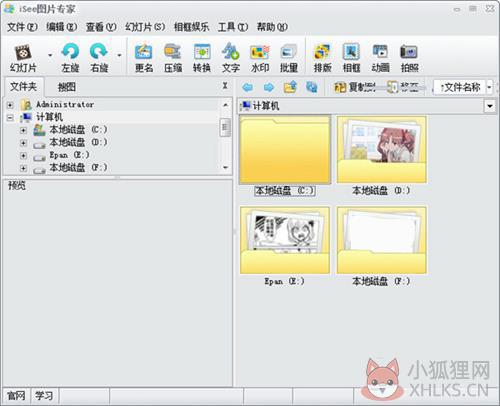Viewport: 500px width, 406px height.
Task: Click the 预览 panel label
Action: point(17,186)
